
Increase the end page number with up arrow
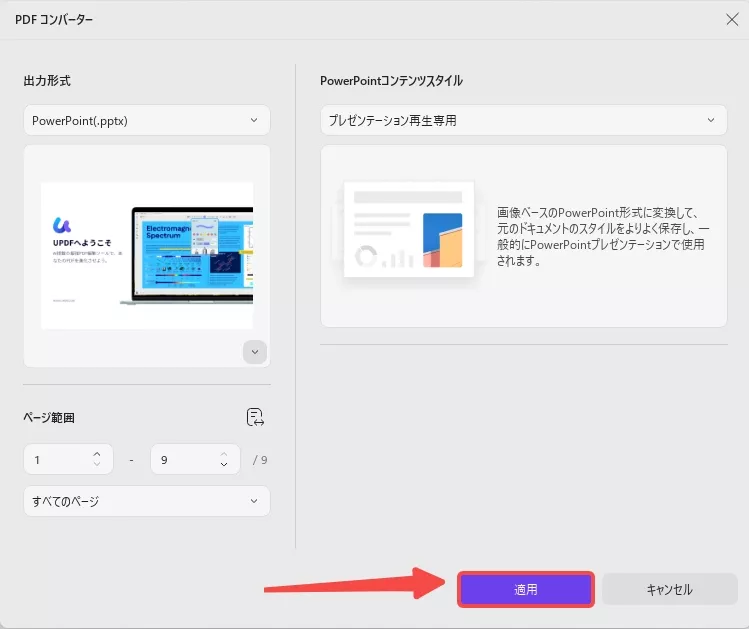(x=224, y=454)
